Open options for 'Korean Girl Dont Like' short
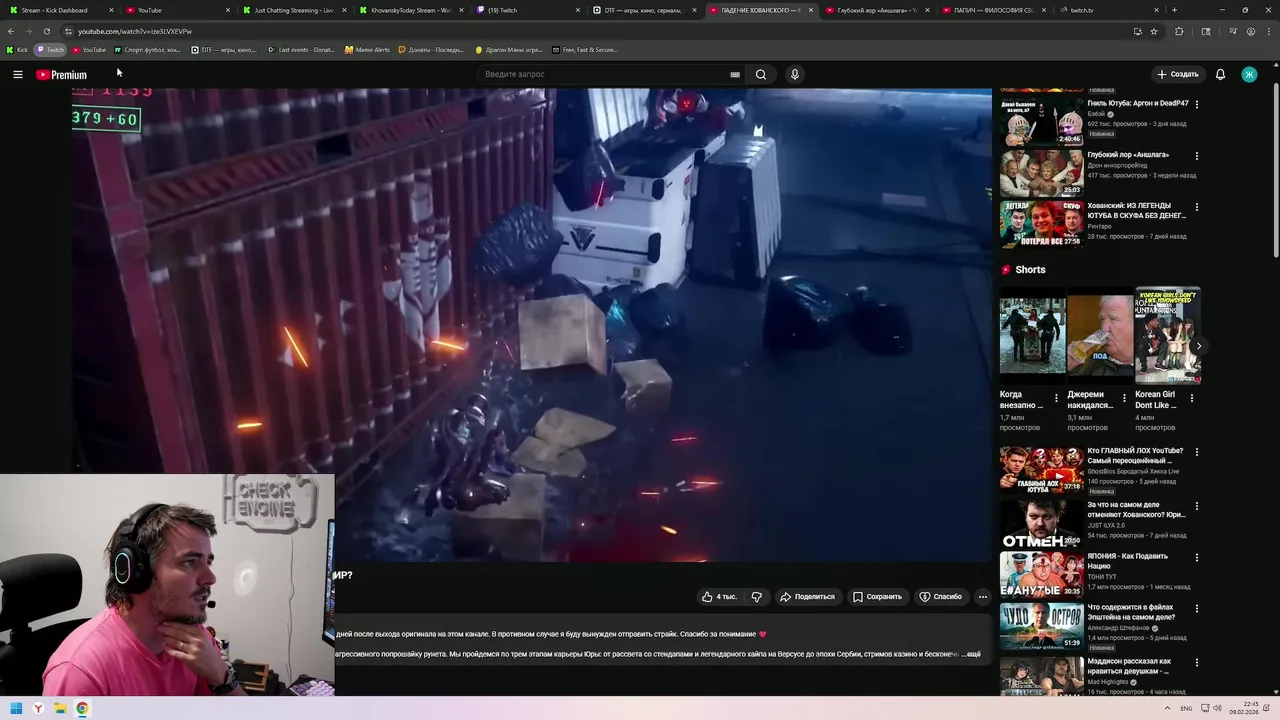The height and width of the screenshot is (720, 1280). [1191, 398]
